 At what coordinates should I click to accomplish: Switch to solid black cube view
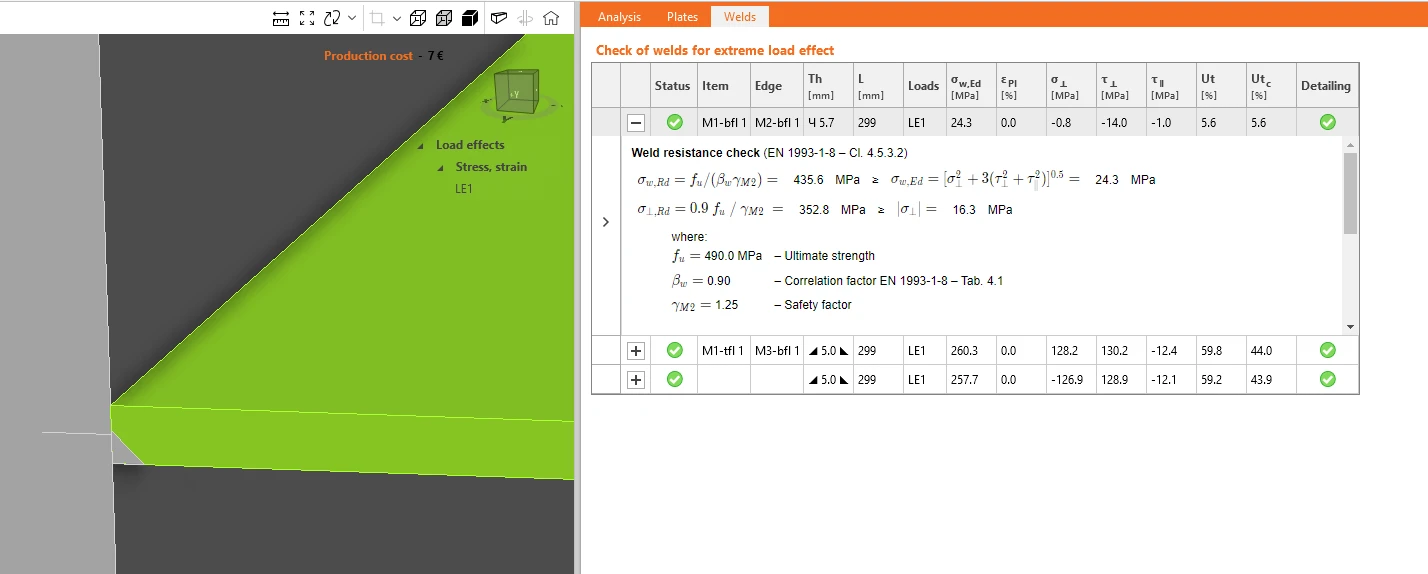(x=470, y=17)
